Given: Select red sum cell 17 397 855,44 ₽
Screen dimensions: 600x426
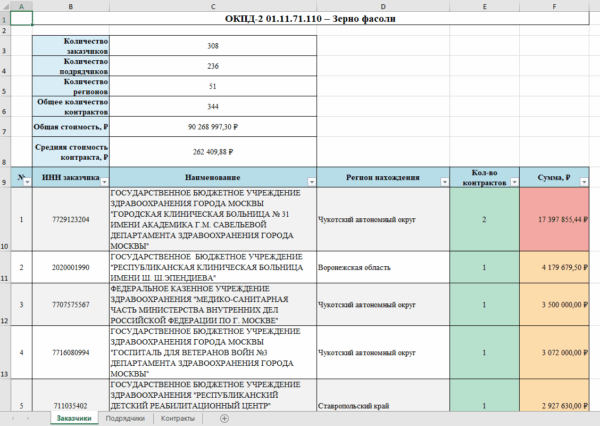Looking at the screenshot, I should tap(554, 219).
